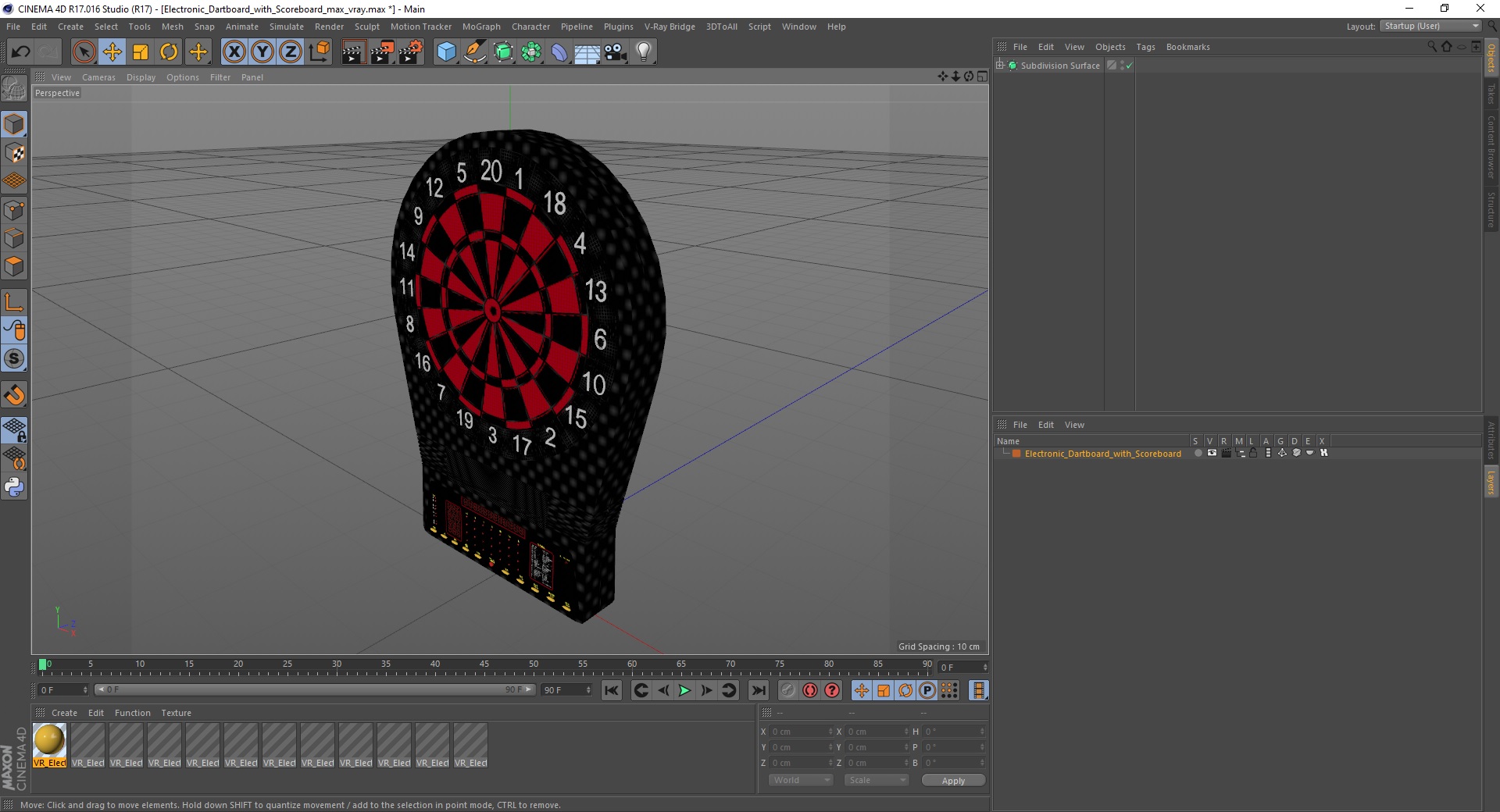
Task: Toggle layer View eye for Electronic_Dartboard layer
Action: pos(1212,453)
